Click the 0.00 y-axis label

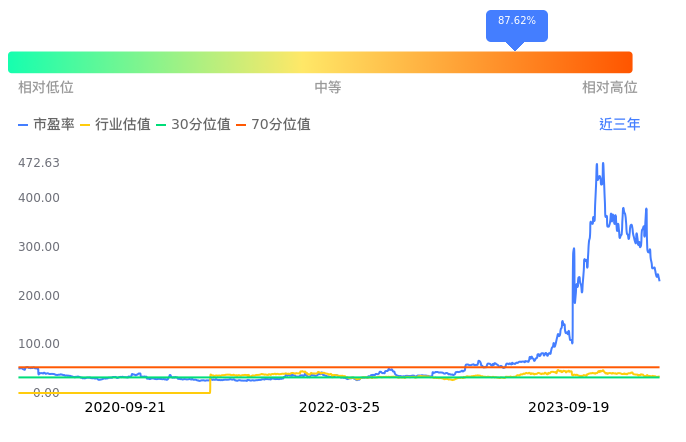coord(46,393)
